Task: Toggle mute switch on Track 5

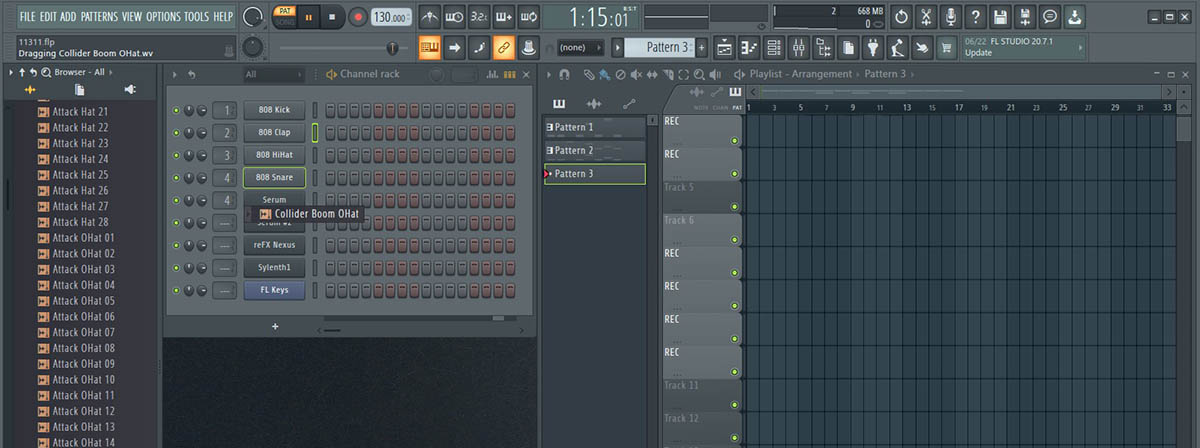Action: tap(734, 207)
